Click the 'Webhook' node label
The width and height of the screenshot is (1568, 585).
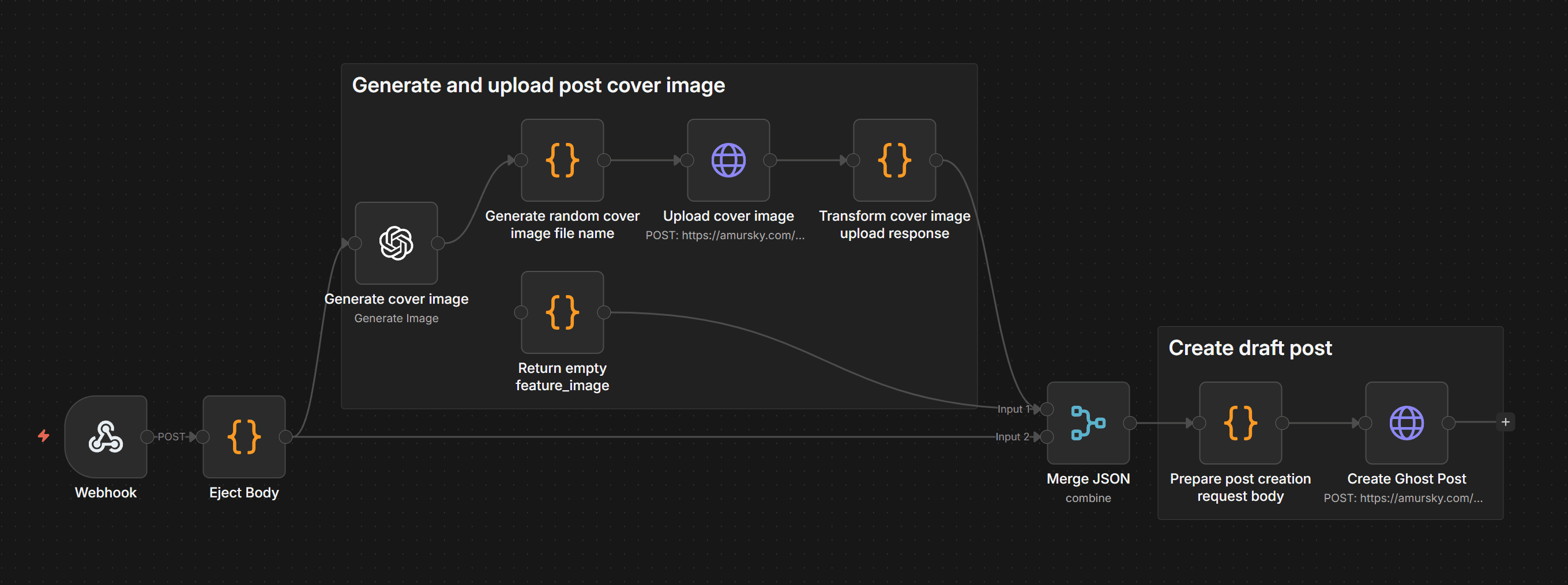click(x=106, y=493)
